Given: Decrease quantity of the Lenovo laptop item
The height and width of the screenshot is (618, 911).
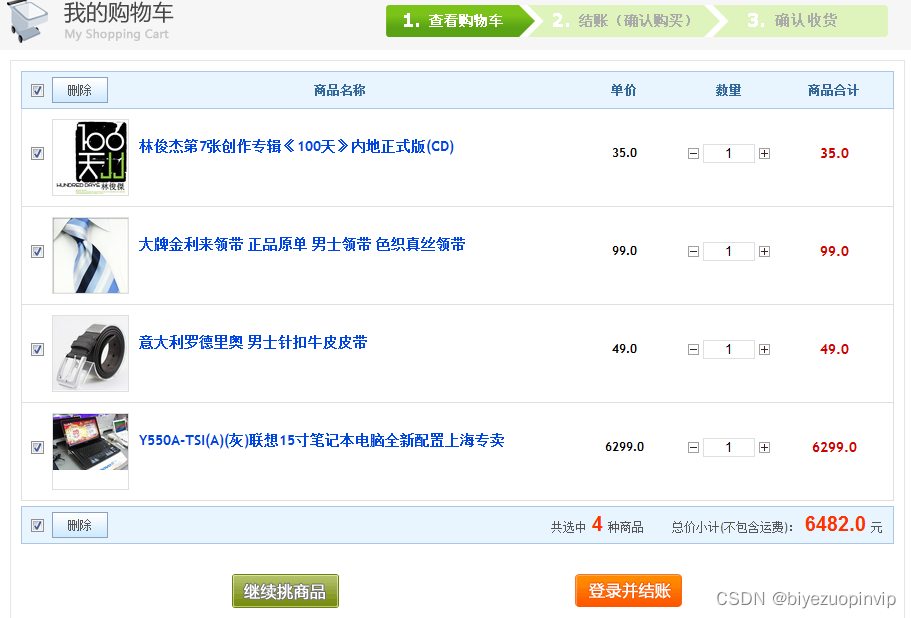Looking at the screenshot, I should point(693,447).
